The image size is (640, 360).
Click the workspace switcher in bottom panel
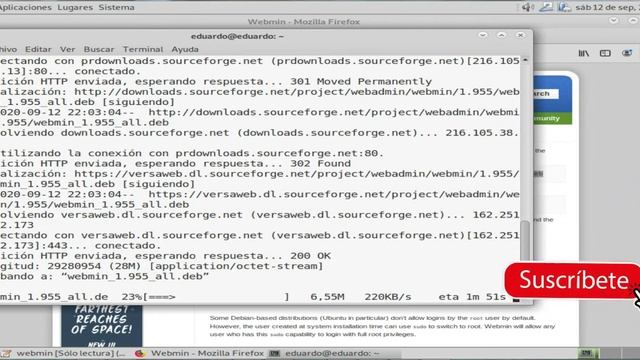pyautogui.click(x=609, y=353)
